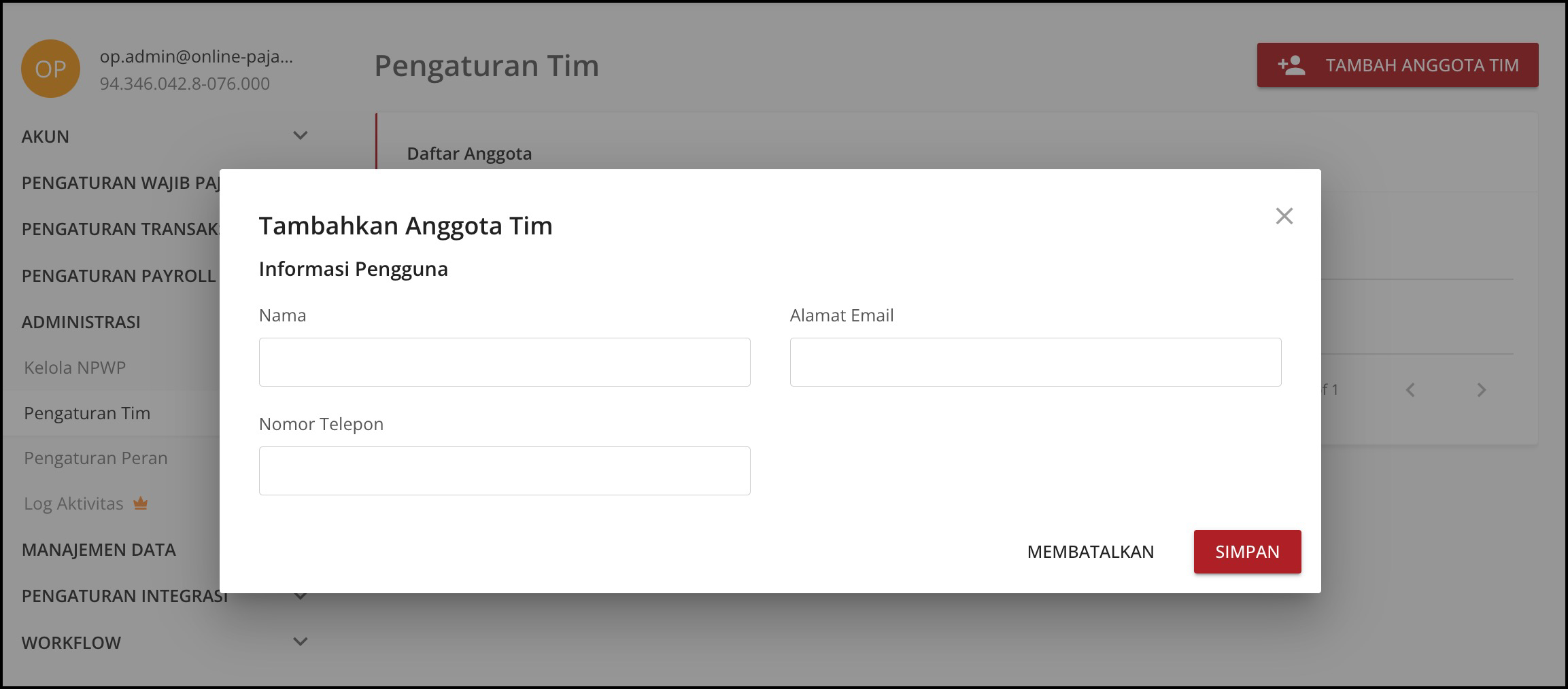The height and width of the screenshot is (689, 1568).
Task: Click the Nomor Telepon input field
Action: pyautogui.click(x=505, y=471)
